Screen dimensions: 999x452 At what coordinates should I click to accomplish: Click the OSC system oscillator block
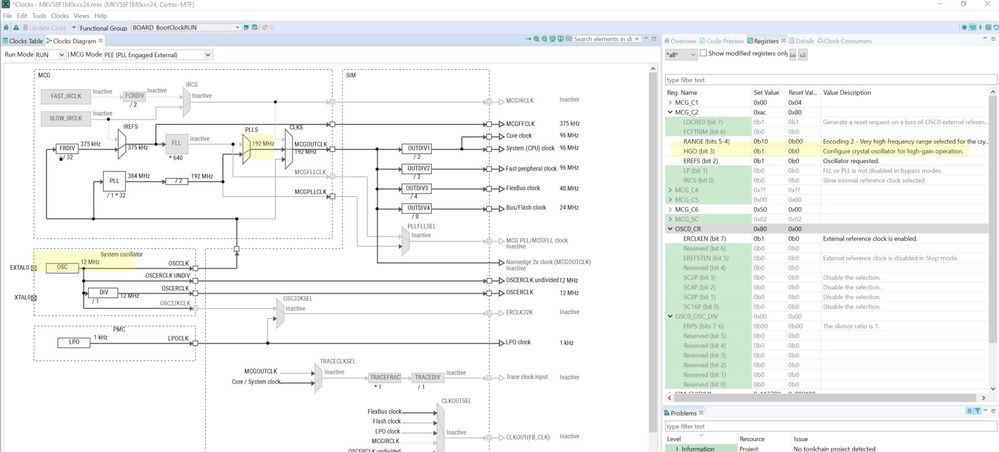click(x=62, y=268)
